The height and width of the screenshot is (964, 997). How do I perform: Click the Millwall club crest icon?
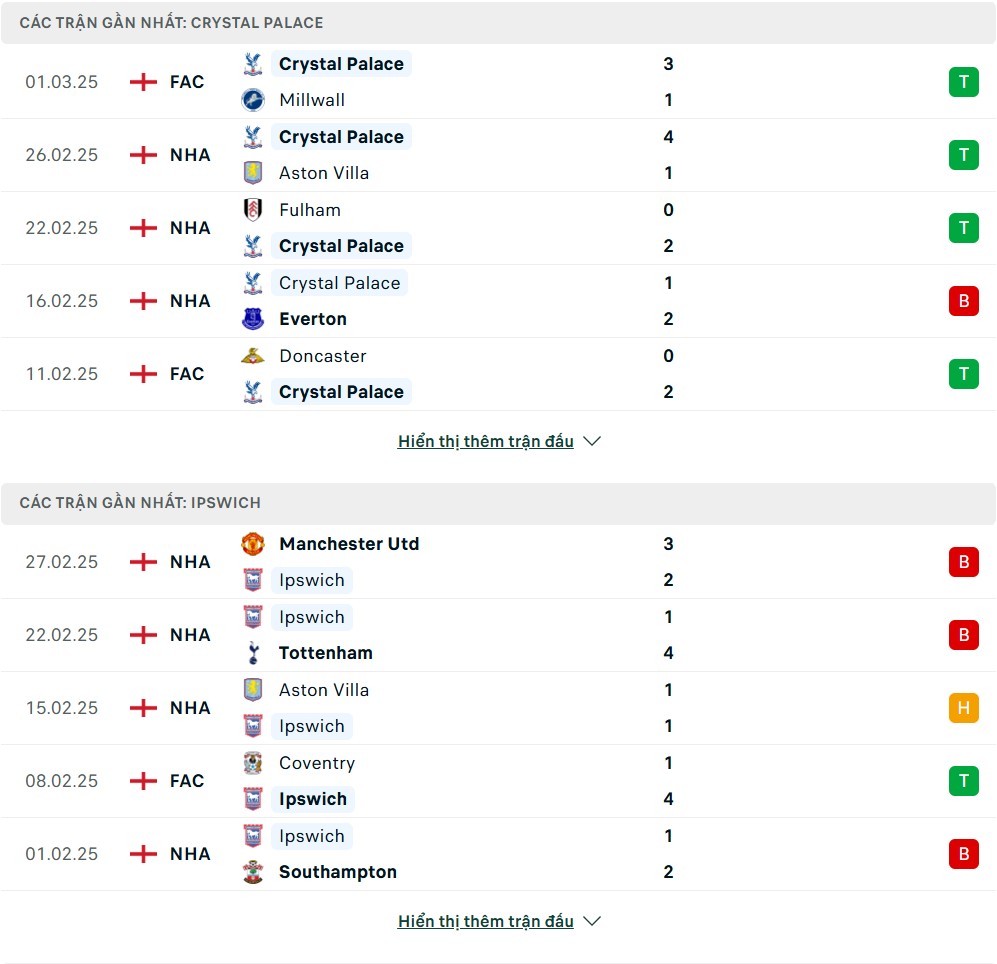point(253,100)
